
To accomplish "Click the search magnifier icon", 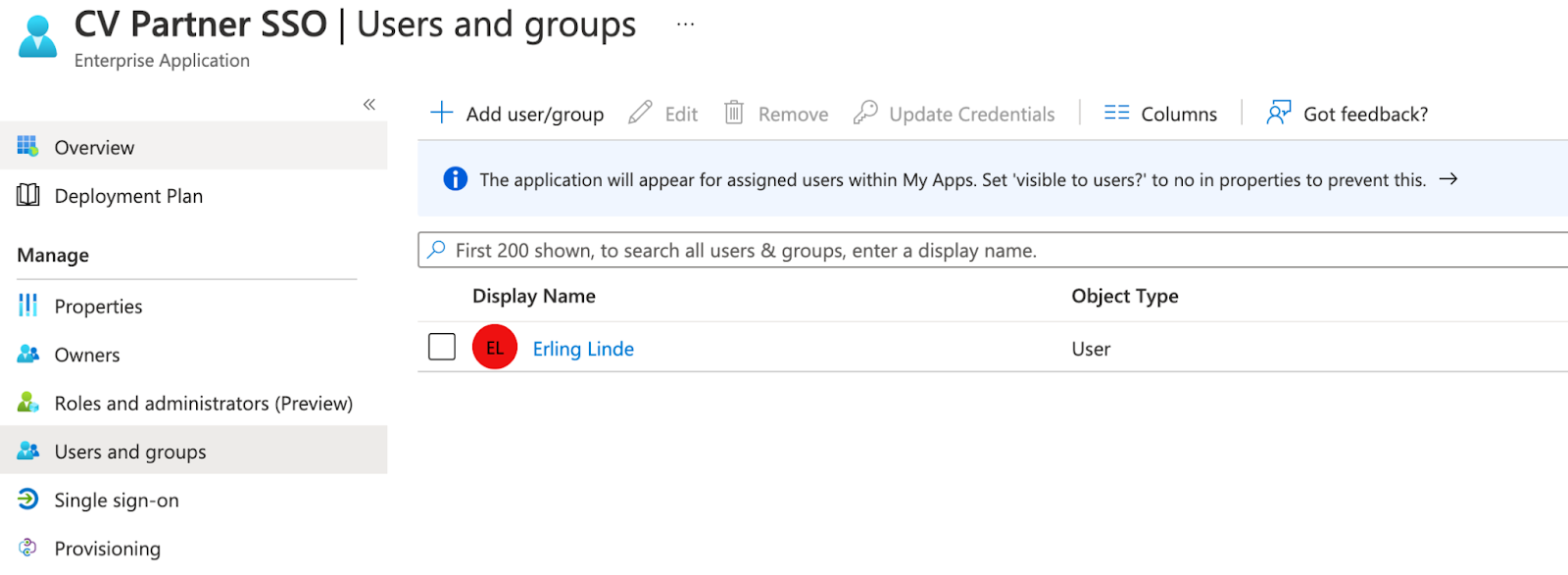I will [x=437, y=250].
